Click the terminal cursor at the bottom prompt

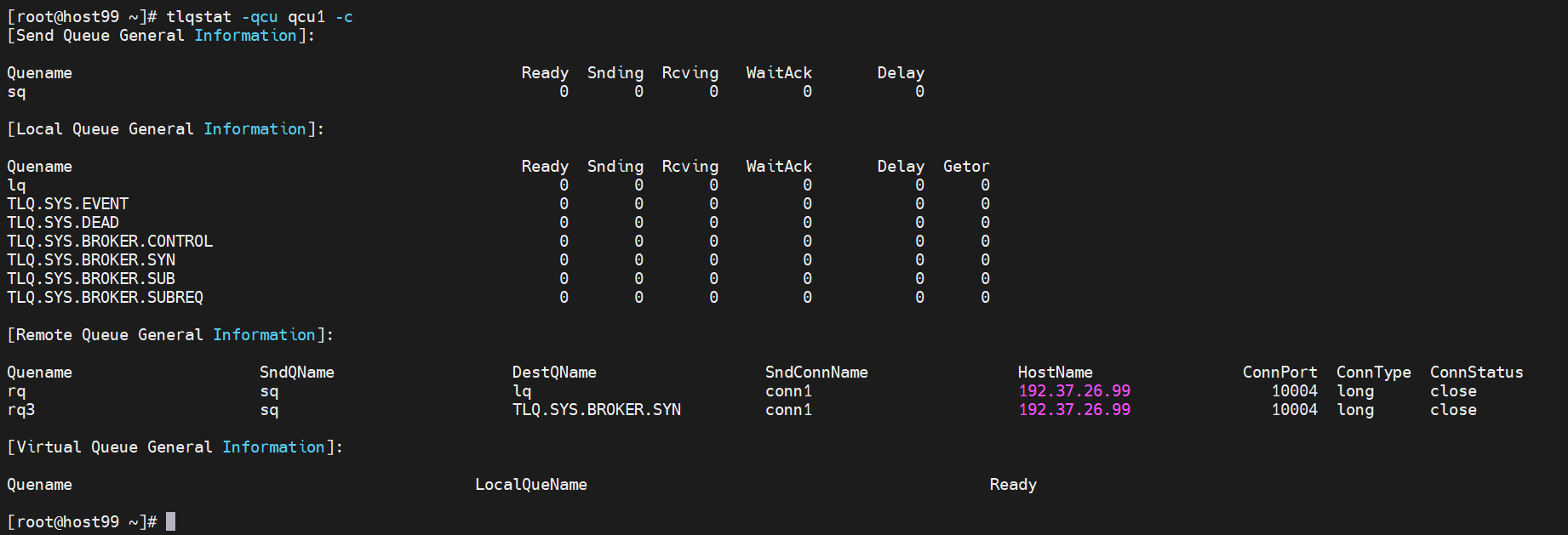pos(170,521)
